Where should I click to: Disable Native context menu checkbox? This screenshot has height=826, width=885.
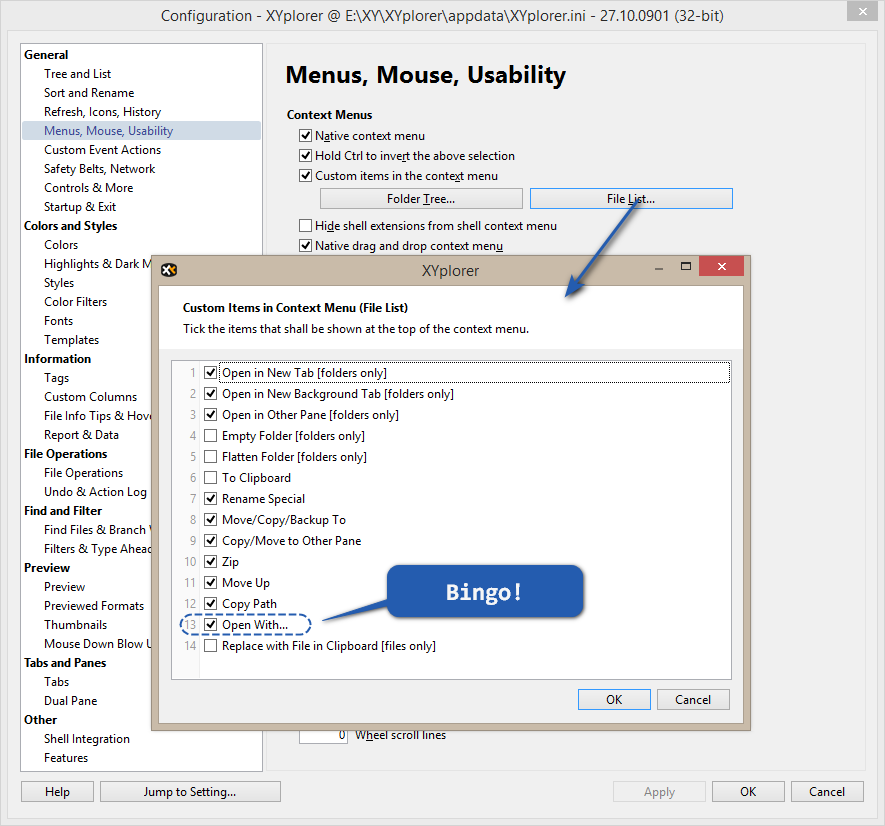[306, 136]
